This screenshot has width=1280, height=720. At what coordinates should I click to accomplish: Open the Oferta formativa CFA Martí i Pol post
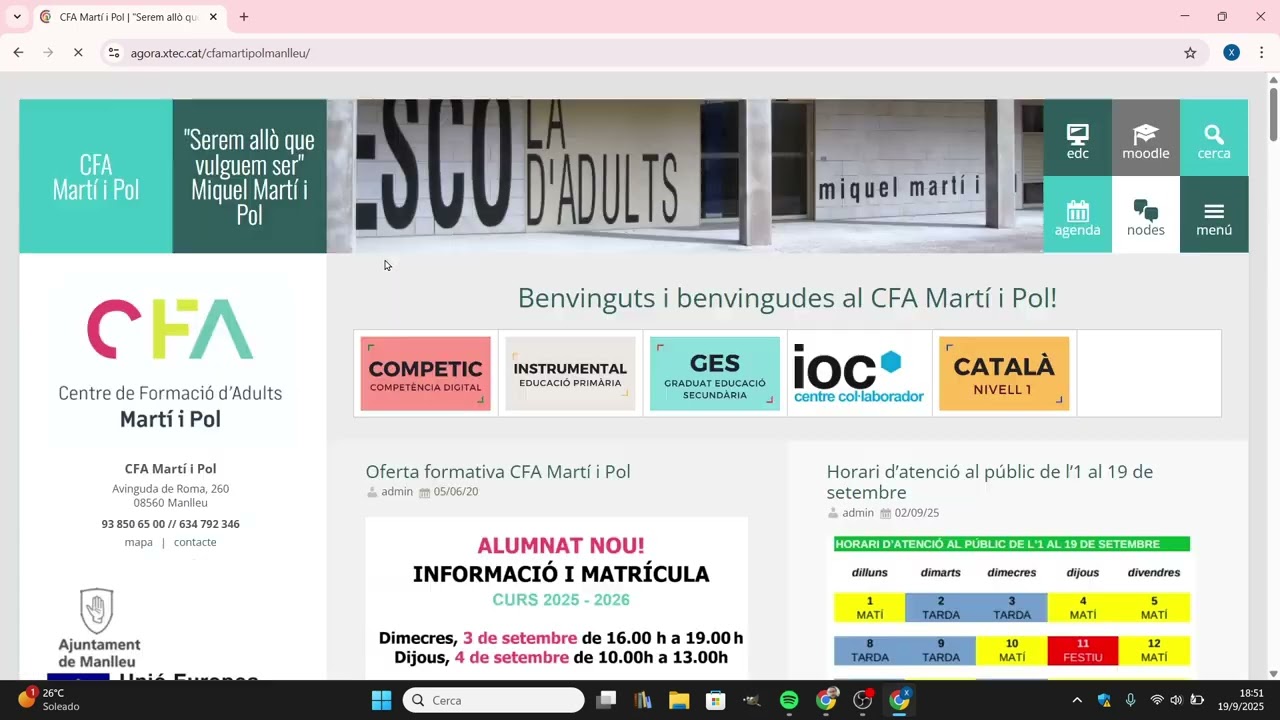pos(498,472)
